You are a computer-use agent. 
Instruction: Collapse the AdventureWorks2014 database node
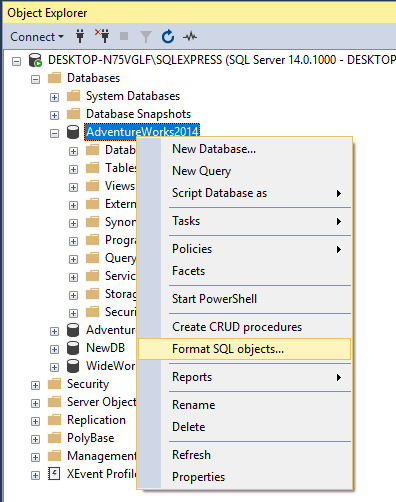click(x=54, y=133)
